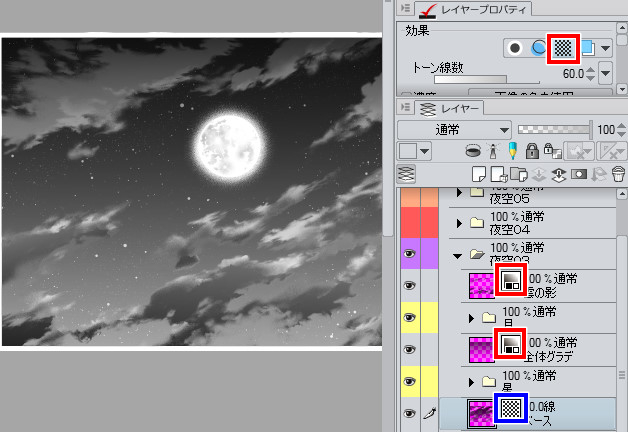The height and width of the screenshot is (432, 628).
Task: Hide the 夜空03 folder
Action: 409,253
